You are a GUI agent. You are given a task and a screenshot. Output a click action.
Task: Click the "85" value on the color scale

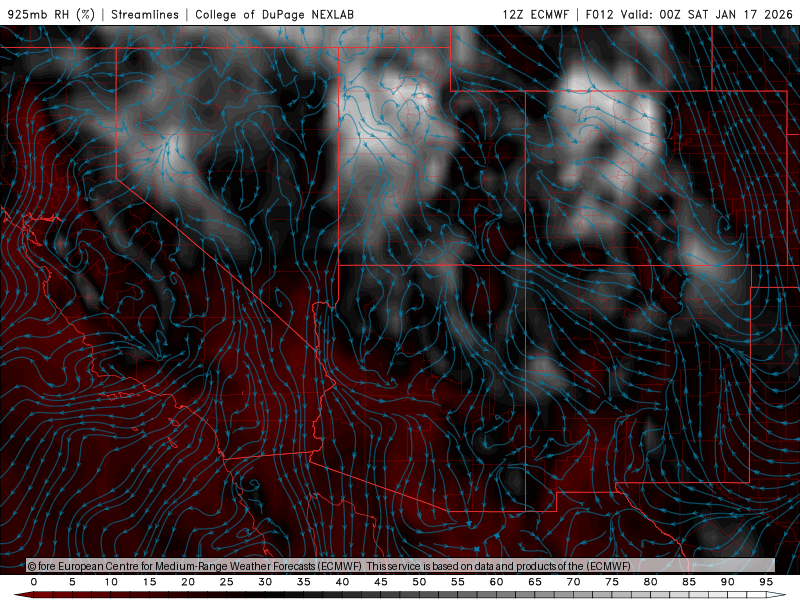689,582
